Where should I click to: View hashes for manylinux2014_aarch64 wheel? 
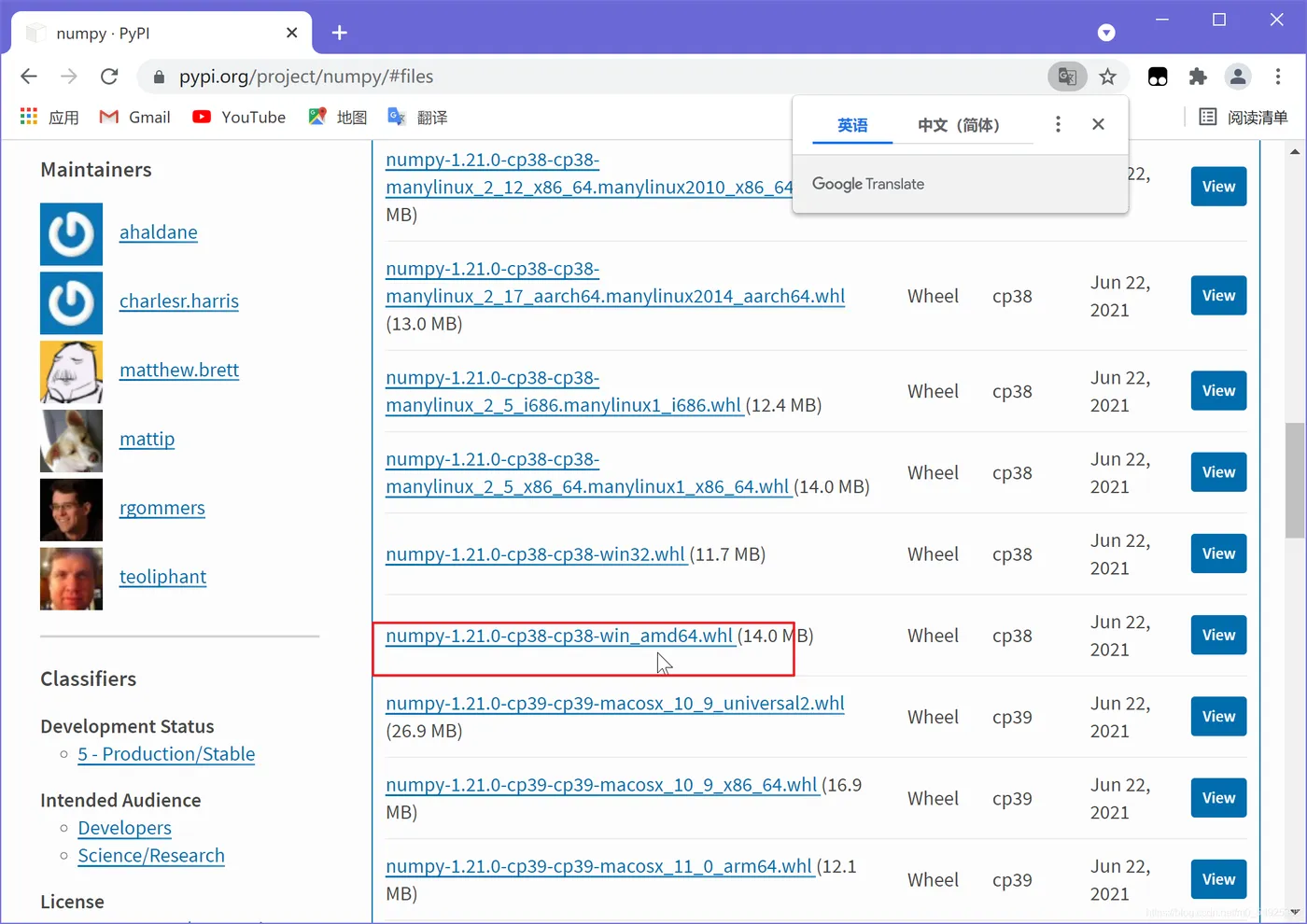(1219, 296)
